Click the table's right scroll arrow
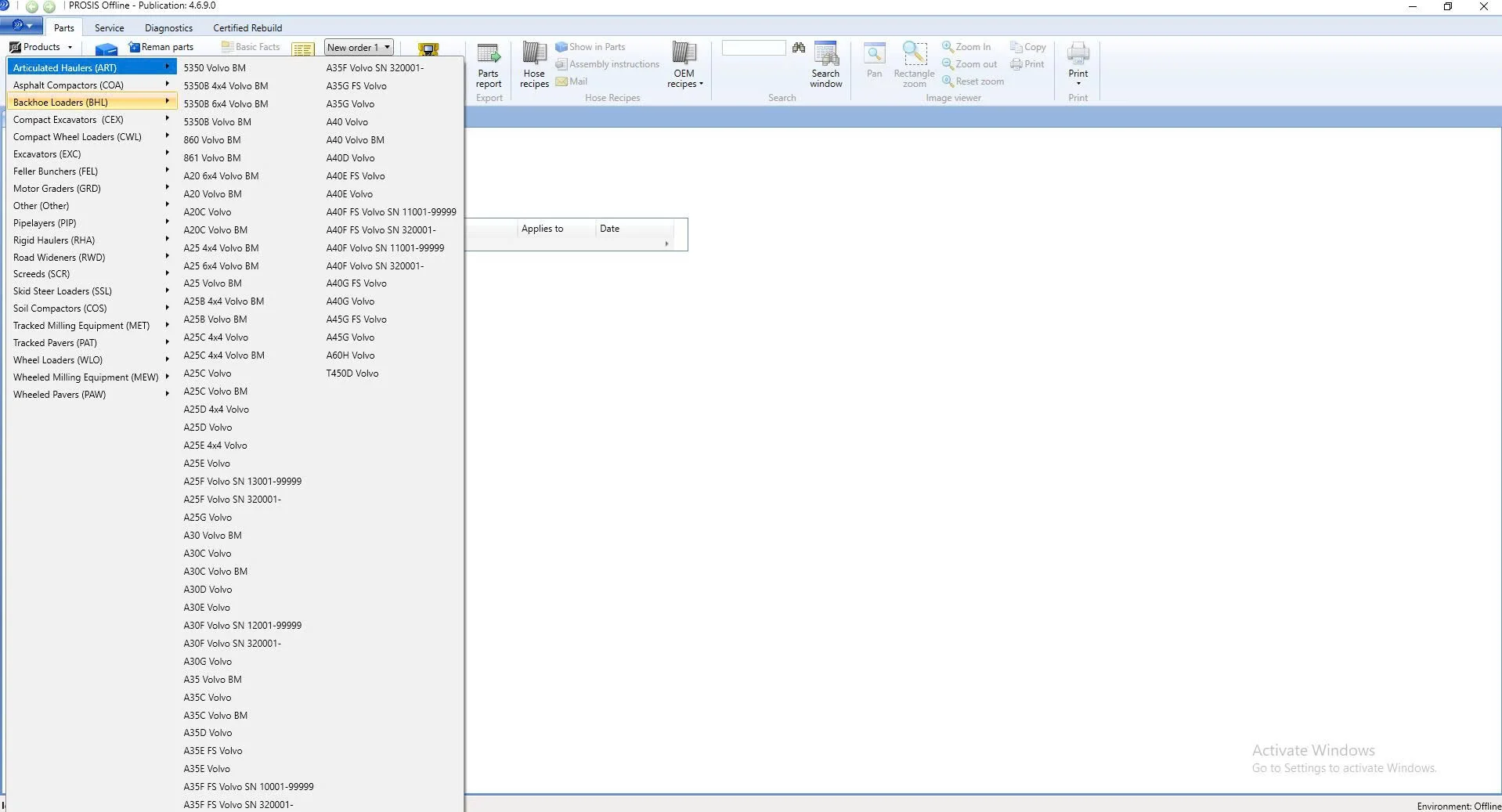This screenshot has height=812, width=1502. tap(666, 244)
